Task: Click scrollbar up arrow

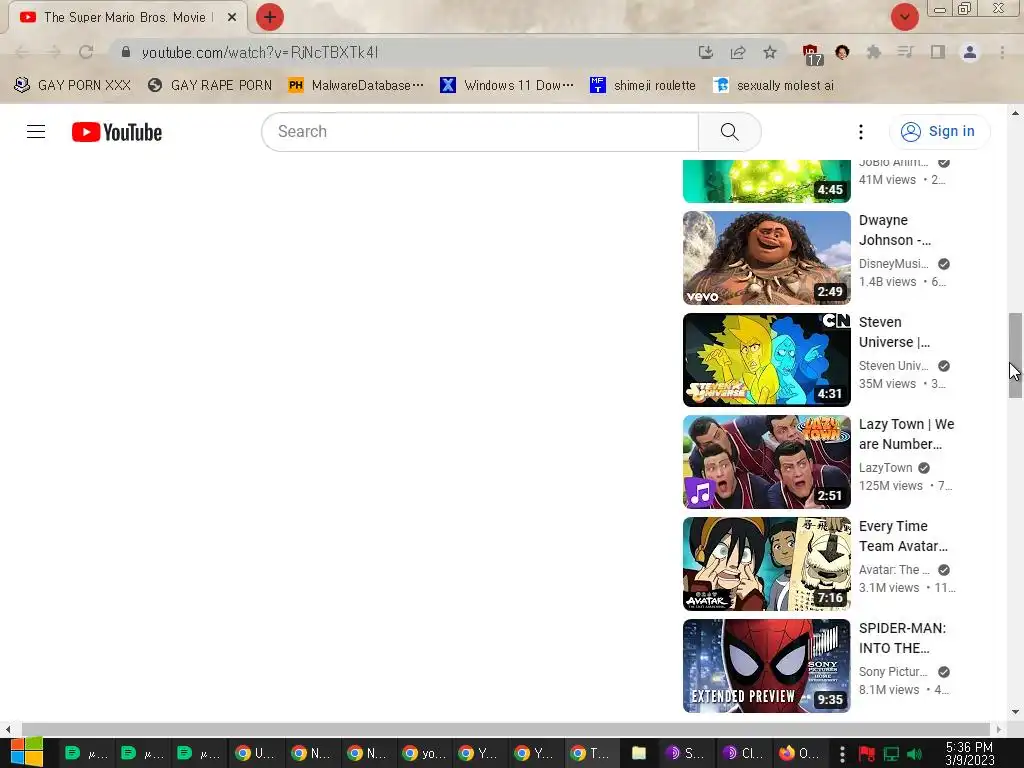Action: coord(1016,114)
